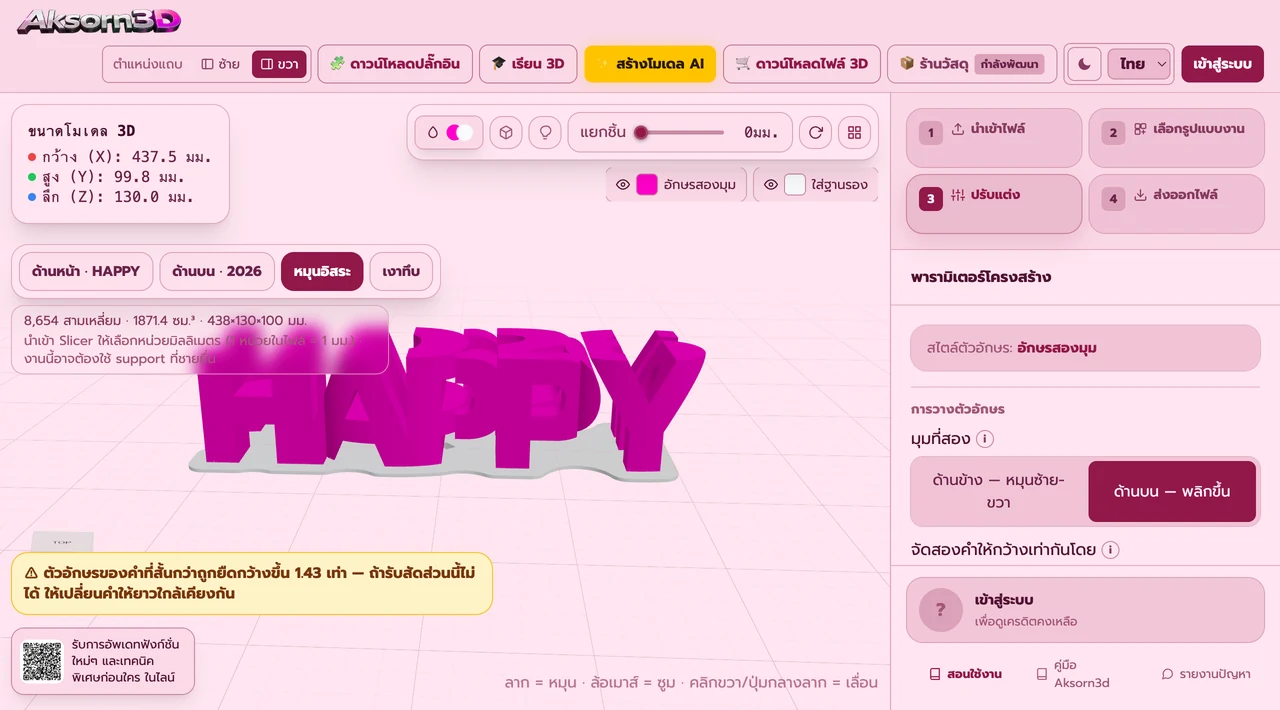Click the แยกชิ้น slider handle
Screen dimensions: 1280x710
[641, 132]
